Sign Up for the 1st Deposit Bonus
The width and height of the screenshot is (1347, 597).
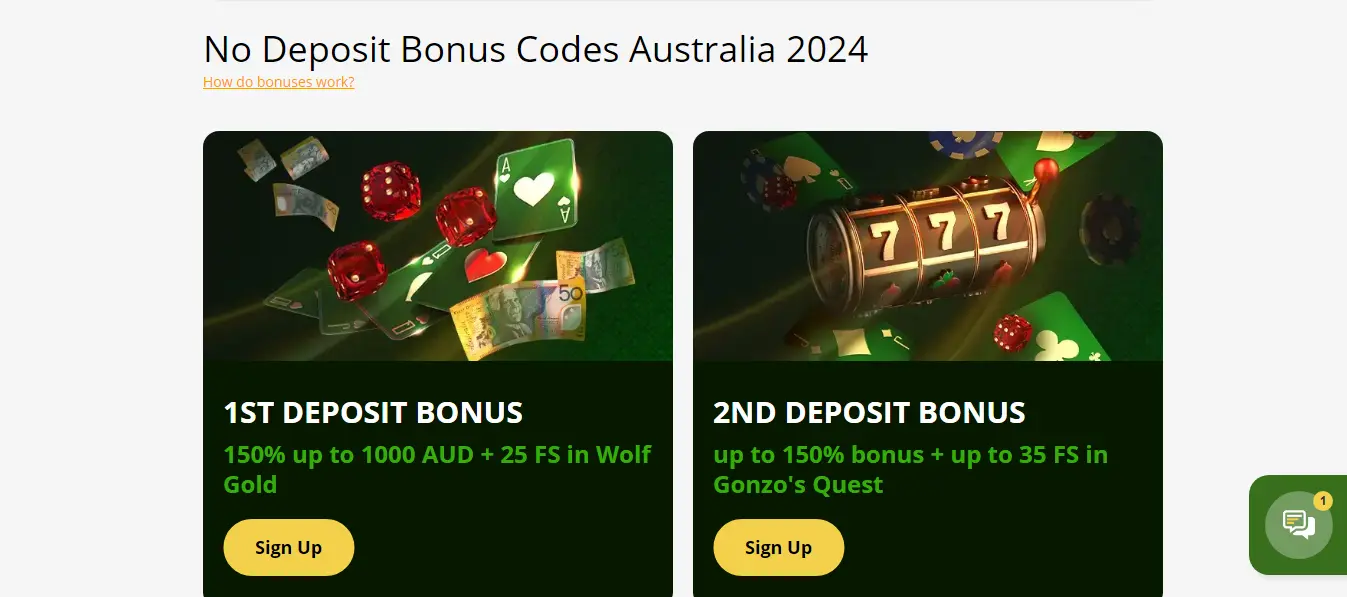tap(288, 547)
